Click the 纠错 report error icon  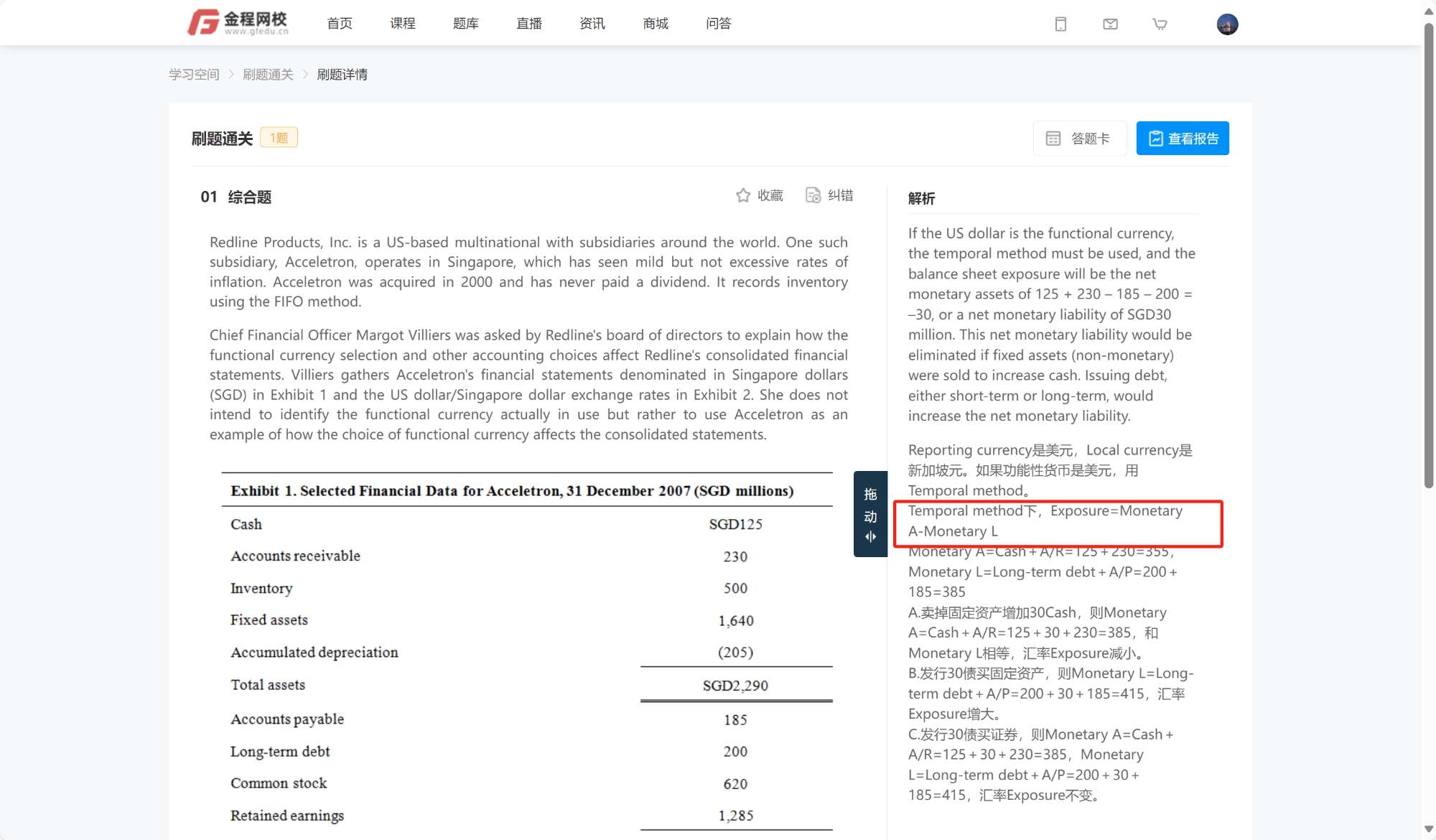click(813, 195)
